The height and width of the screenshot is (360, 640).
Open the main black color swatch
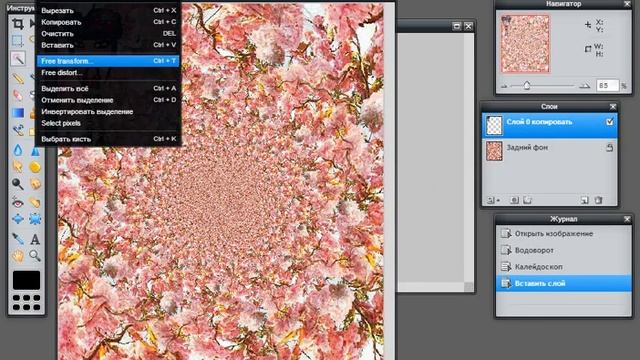click(x=27, y=280)
